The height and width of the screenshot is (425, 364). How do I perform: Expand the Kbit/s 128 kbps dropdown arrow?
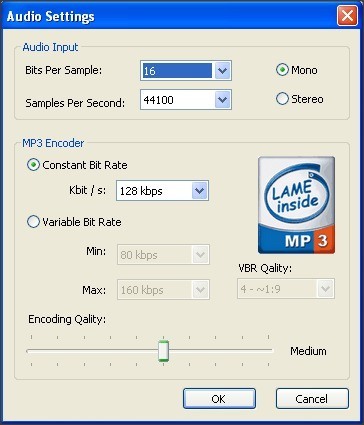point(200,191)
